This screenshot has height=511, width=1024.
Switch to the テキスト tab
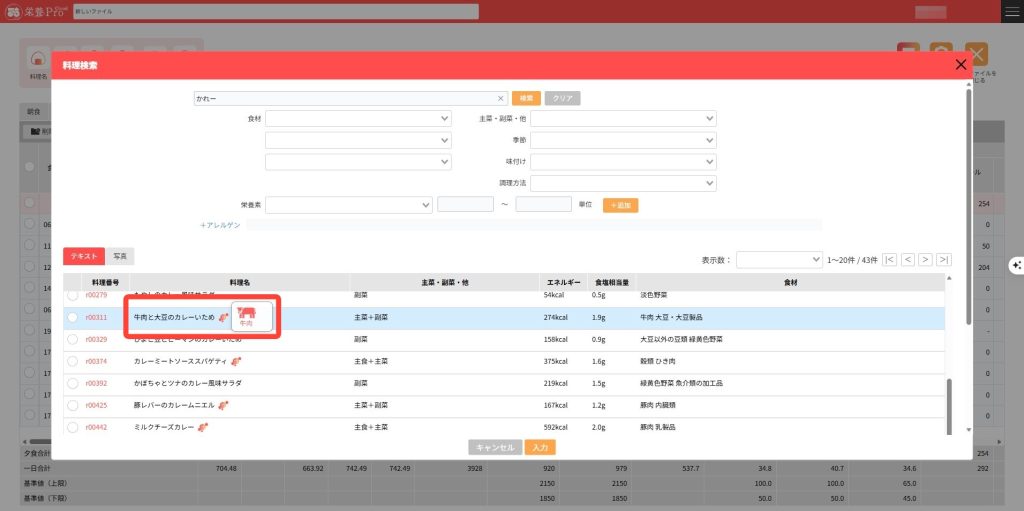point(83,256)
